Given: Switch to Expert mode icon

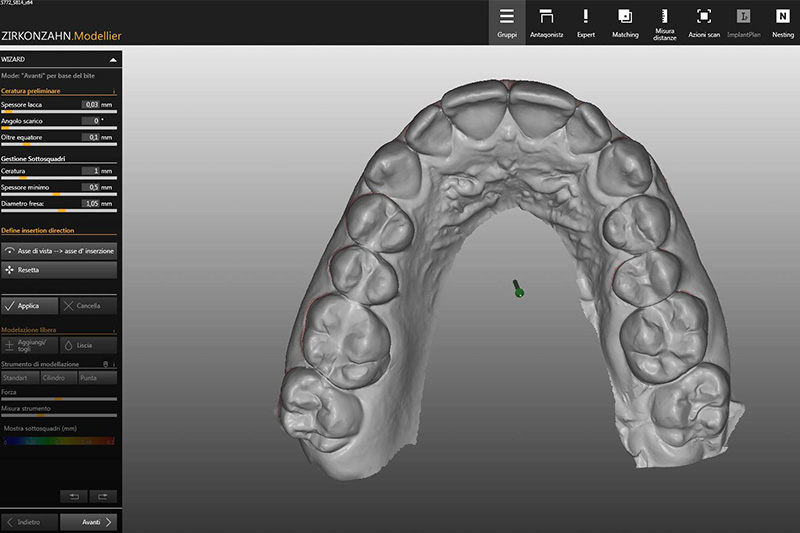Looking at the screenshot, I should point(585,24).
